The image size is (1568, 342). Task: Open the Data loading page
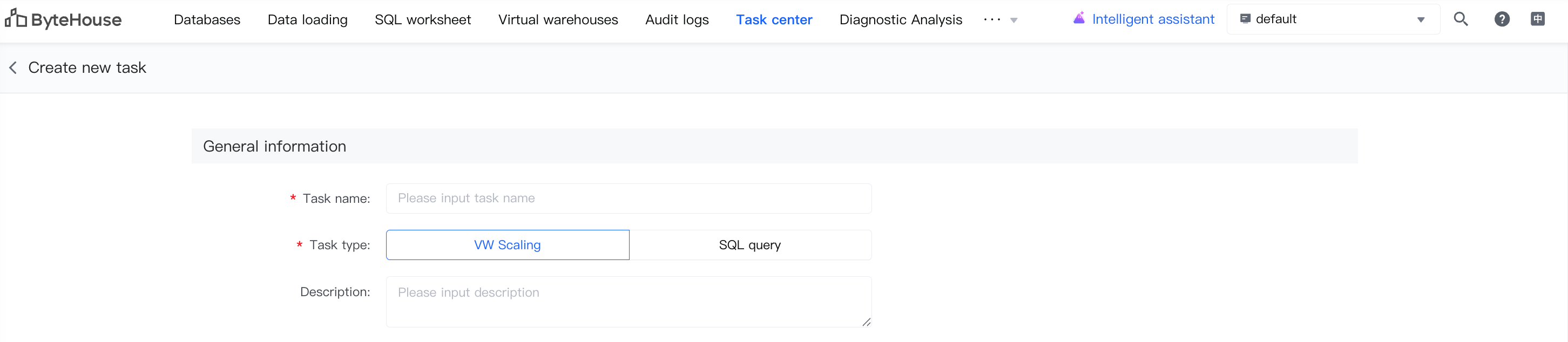(x=307, y=20)
